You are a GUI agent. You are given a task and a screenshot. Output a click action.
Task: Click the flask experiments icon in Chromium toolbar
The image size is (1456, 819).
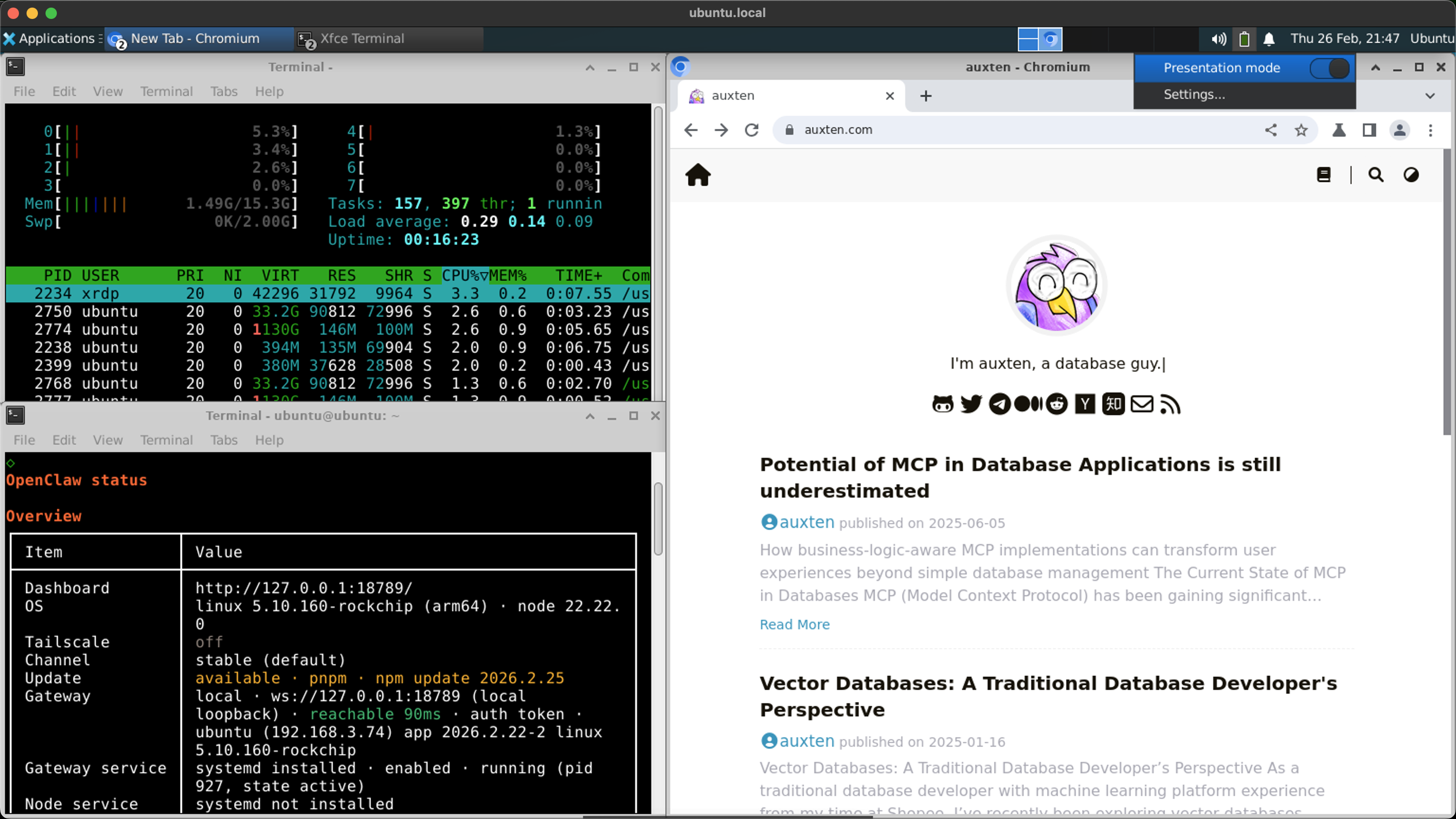pyautogui.click(x=1339, y=130)
